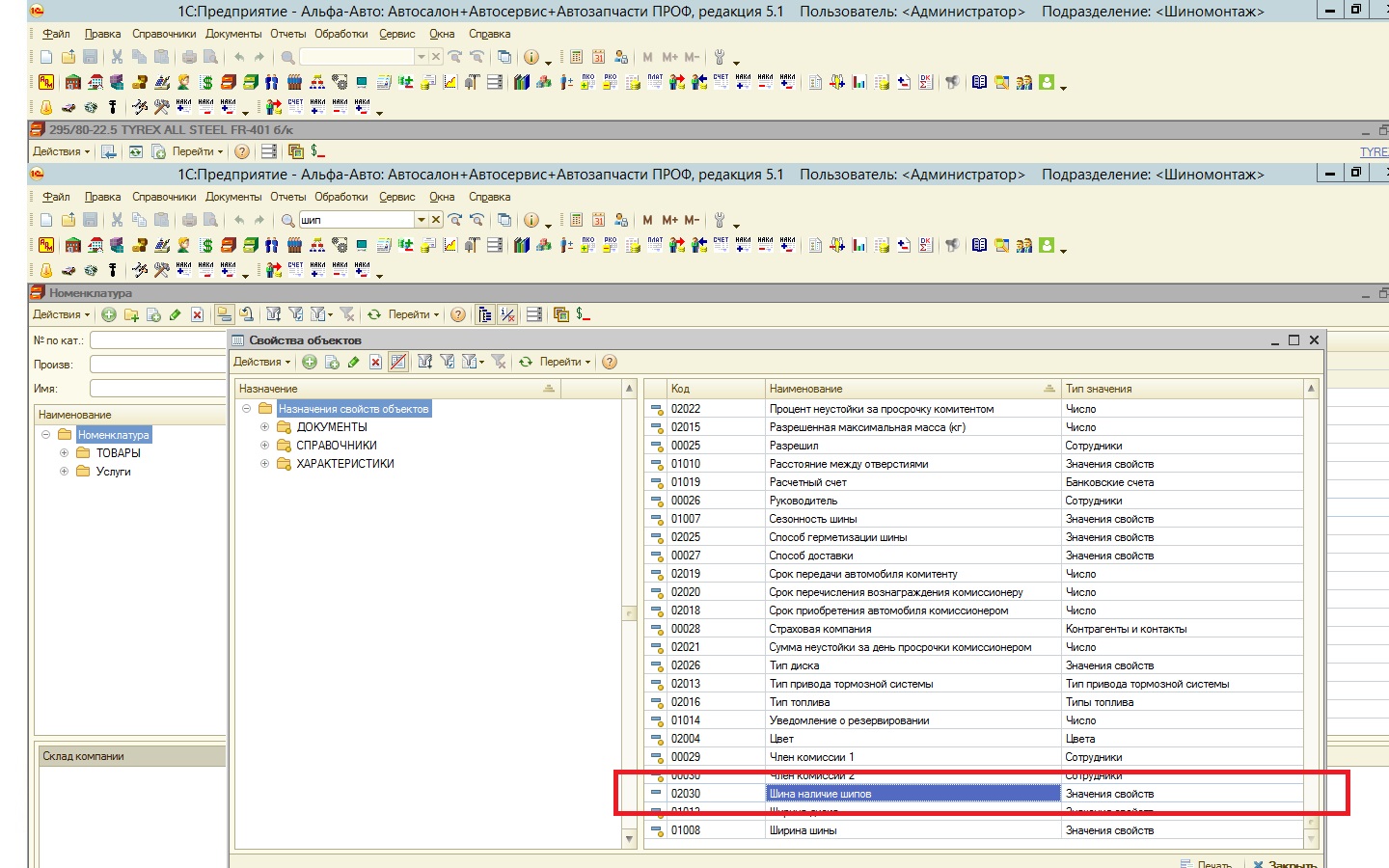Expand the Услуги group in Номенклатура

pyautogui.click(x=65, y=472)
